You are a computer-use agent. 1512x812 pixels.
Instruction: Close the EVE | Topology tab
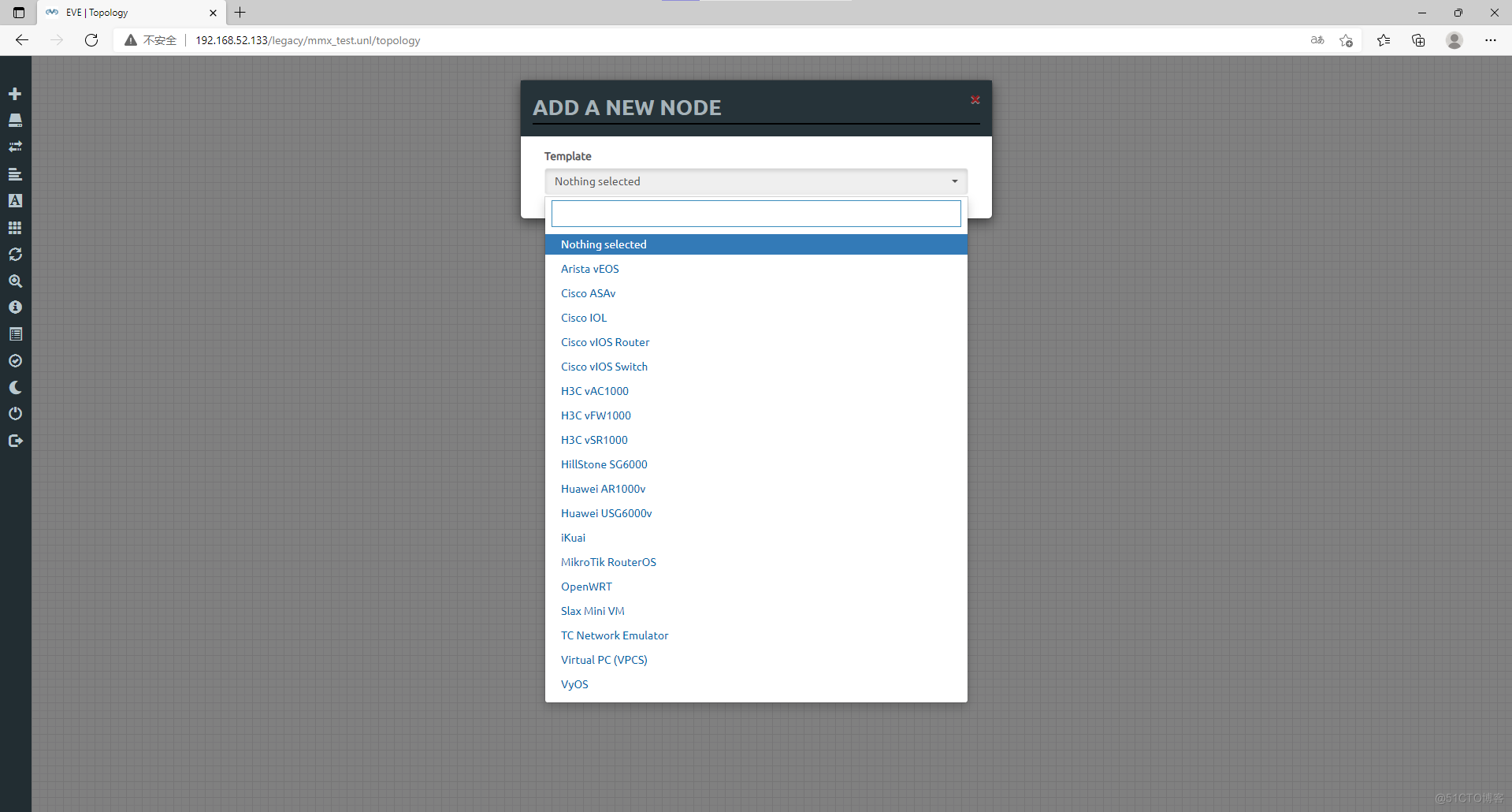pyautogui.click(x=213, y=13)
